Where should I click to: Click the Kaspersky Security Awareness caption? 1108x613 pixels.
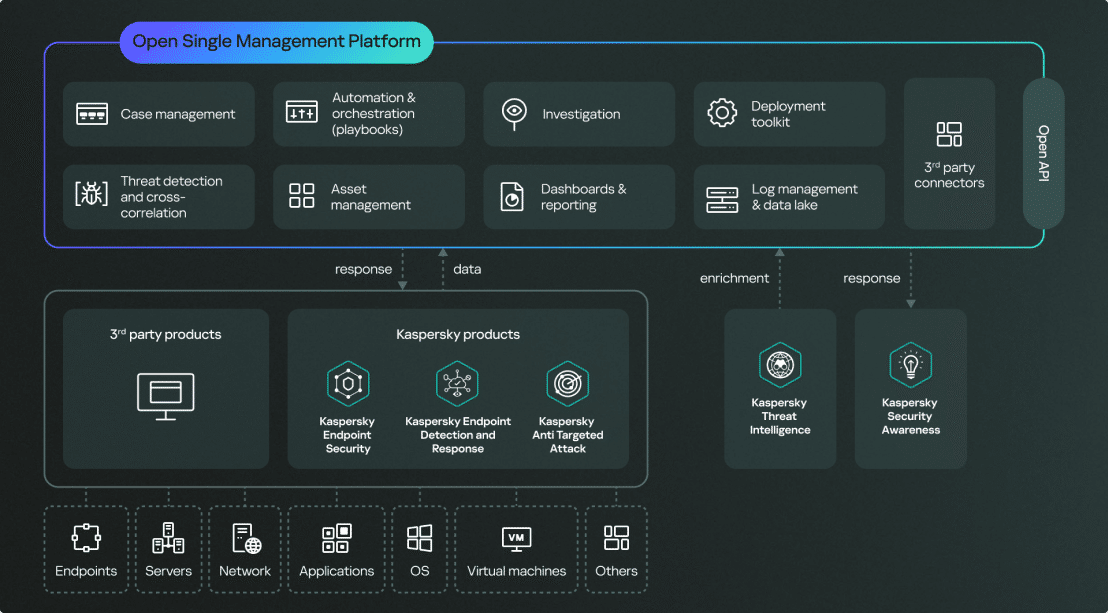pos(910,416)
